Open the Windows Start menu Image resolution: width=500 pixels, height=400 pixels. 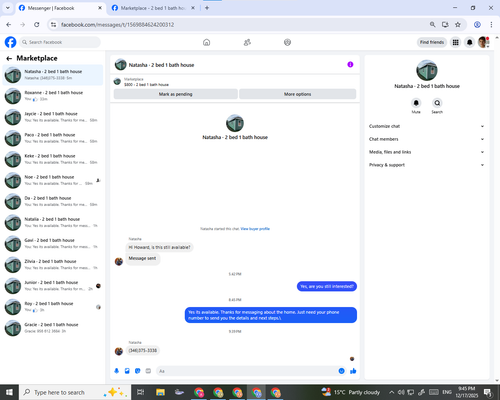tap(9, 392)
